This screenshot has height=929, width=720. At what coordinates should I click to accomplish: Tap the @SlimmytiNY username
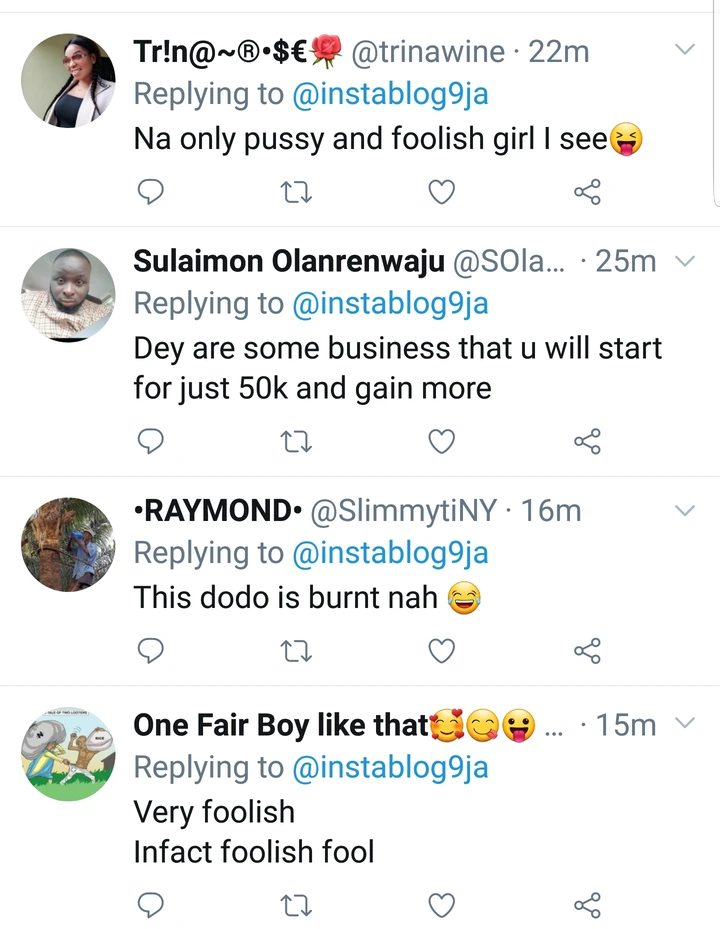tap(404, 511)
